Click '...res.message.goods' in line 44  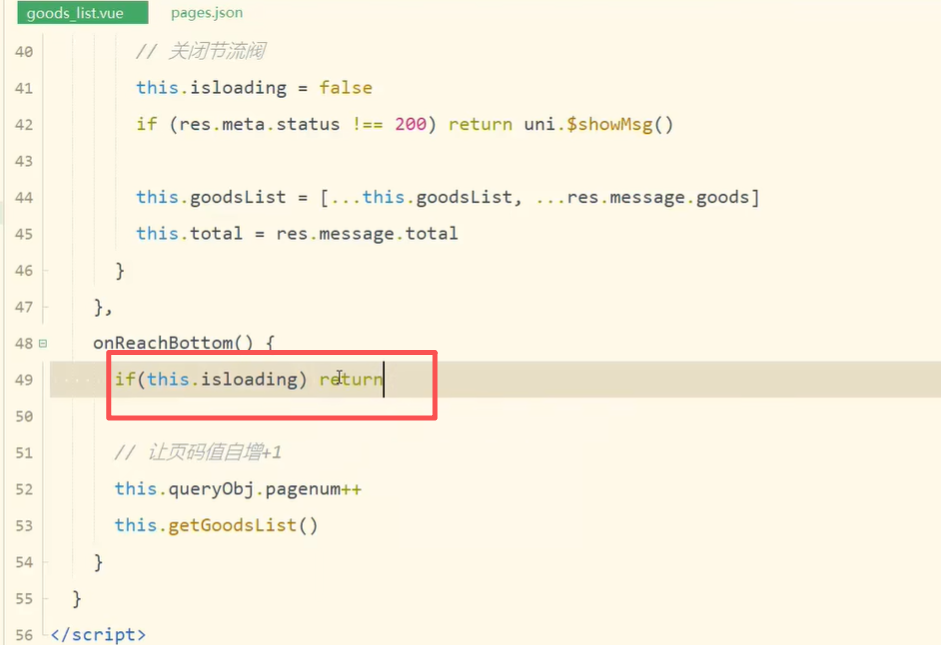(643, 197)
